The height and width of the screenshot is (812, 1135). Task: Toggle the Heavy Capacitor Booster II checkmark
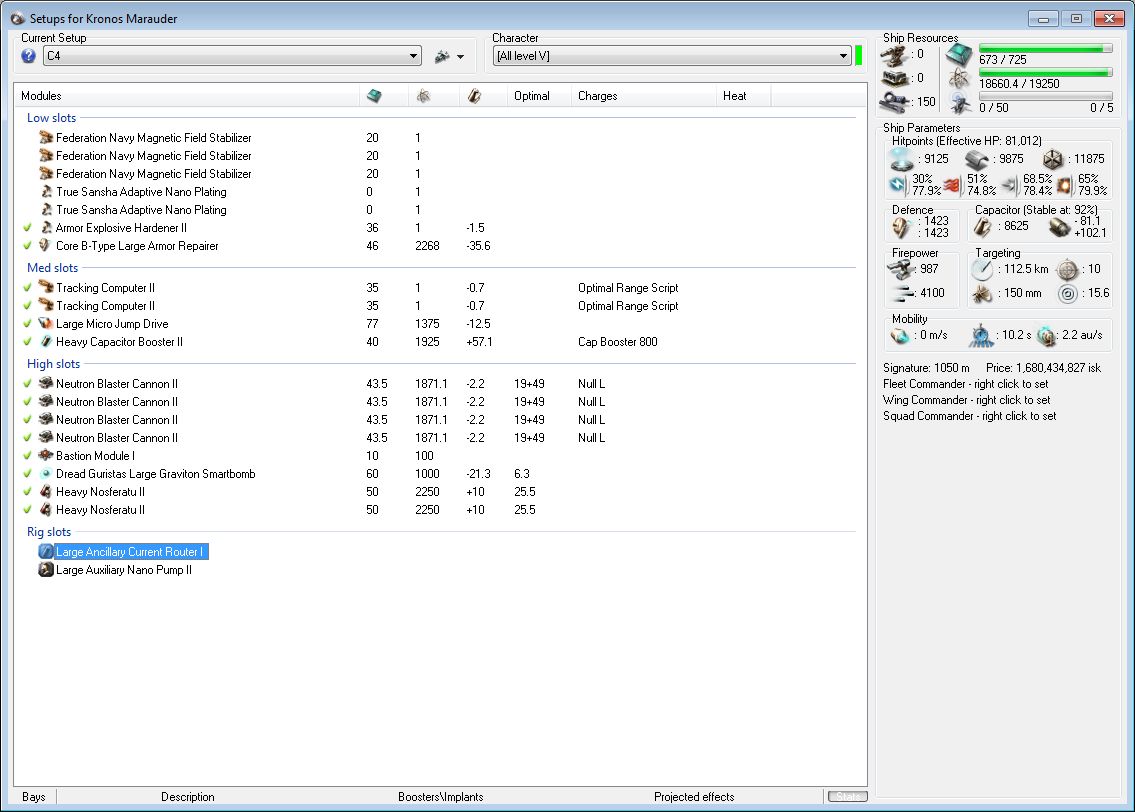tap(28, 342)
